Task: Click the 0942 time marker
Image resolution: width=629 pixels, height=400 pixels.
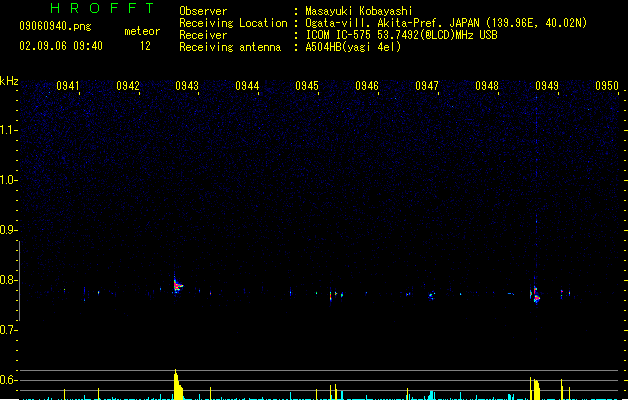Action: 128,86
